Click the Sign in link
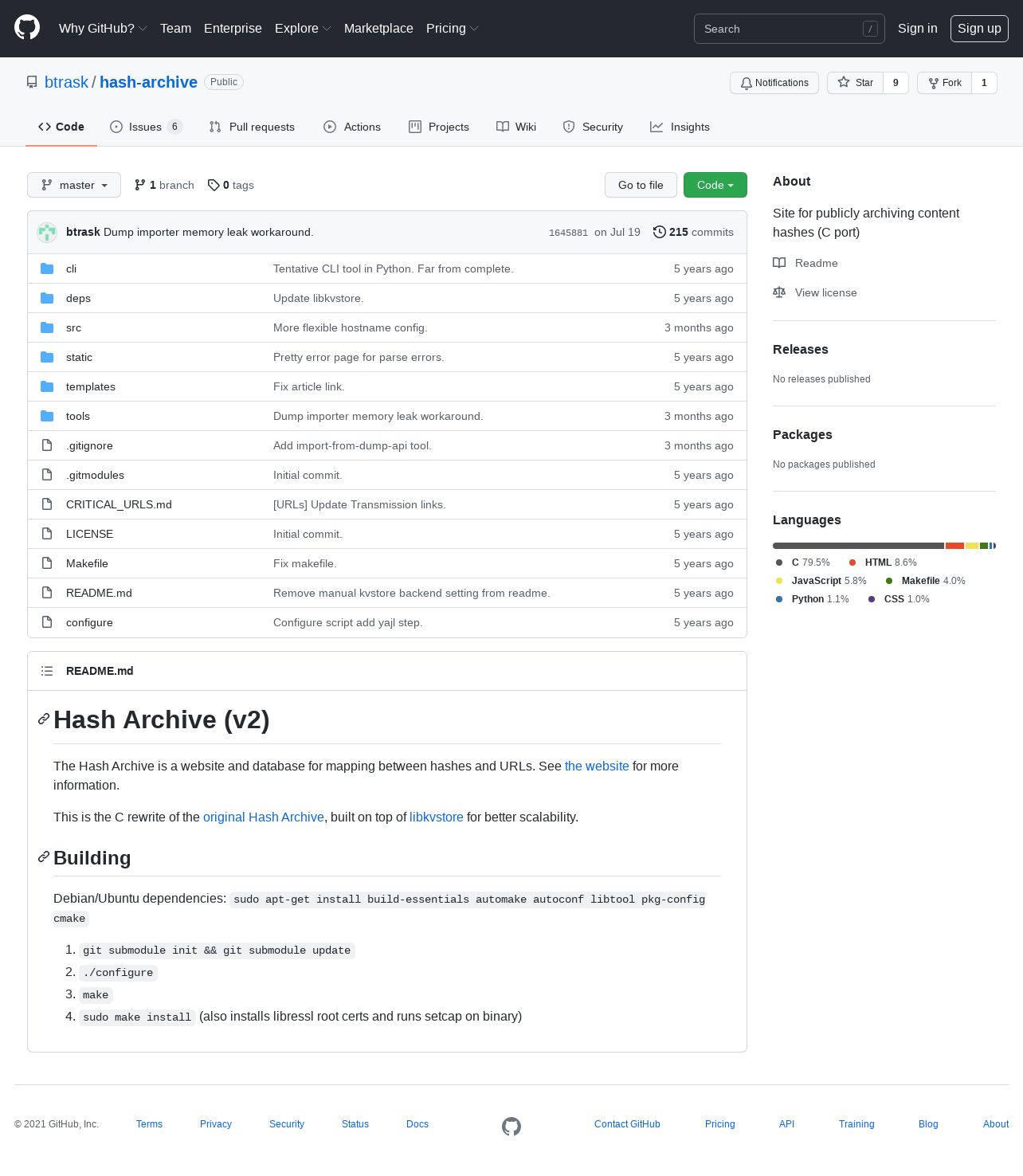Screen dimensions: 1023x1176 click(x=918, y=28)
